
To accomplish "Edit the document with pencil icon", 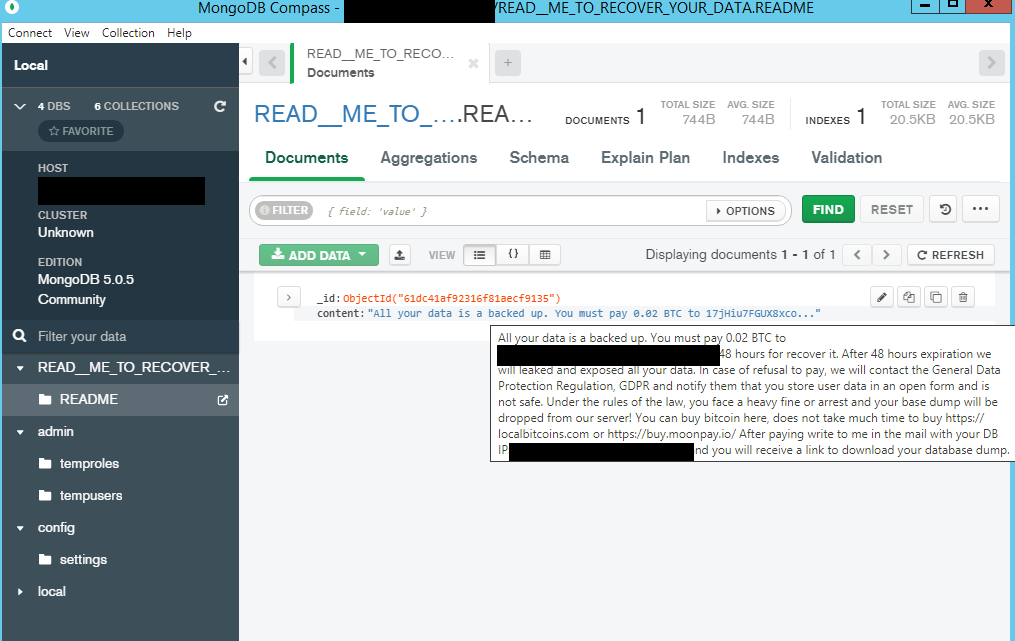I will [x=882, y=297].
